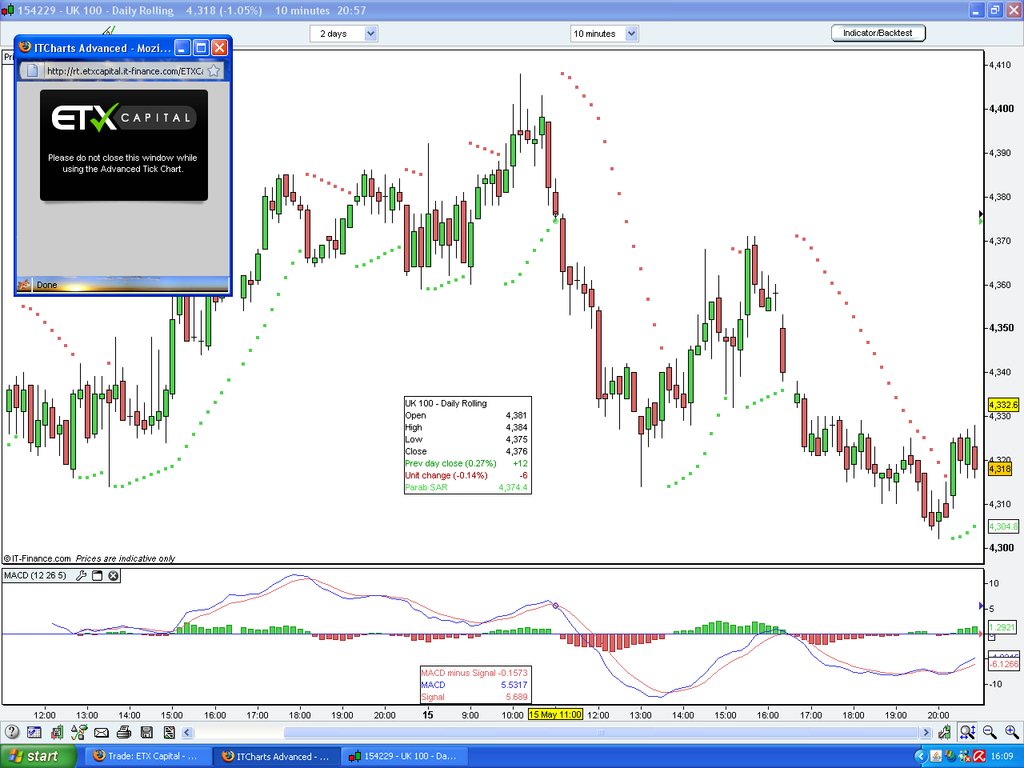Image resolution: width=1024 pixels, height=768 pixels.
Task: Click the Windows Messenger tray icon
Action: click(952, 756)
